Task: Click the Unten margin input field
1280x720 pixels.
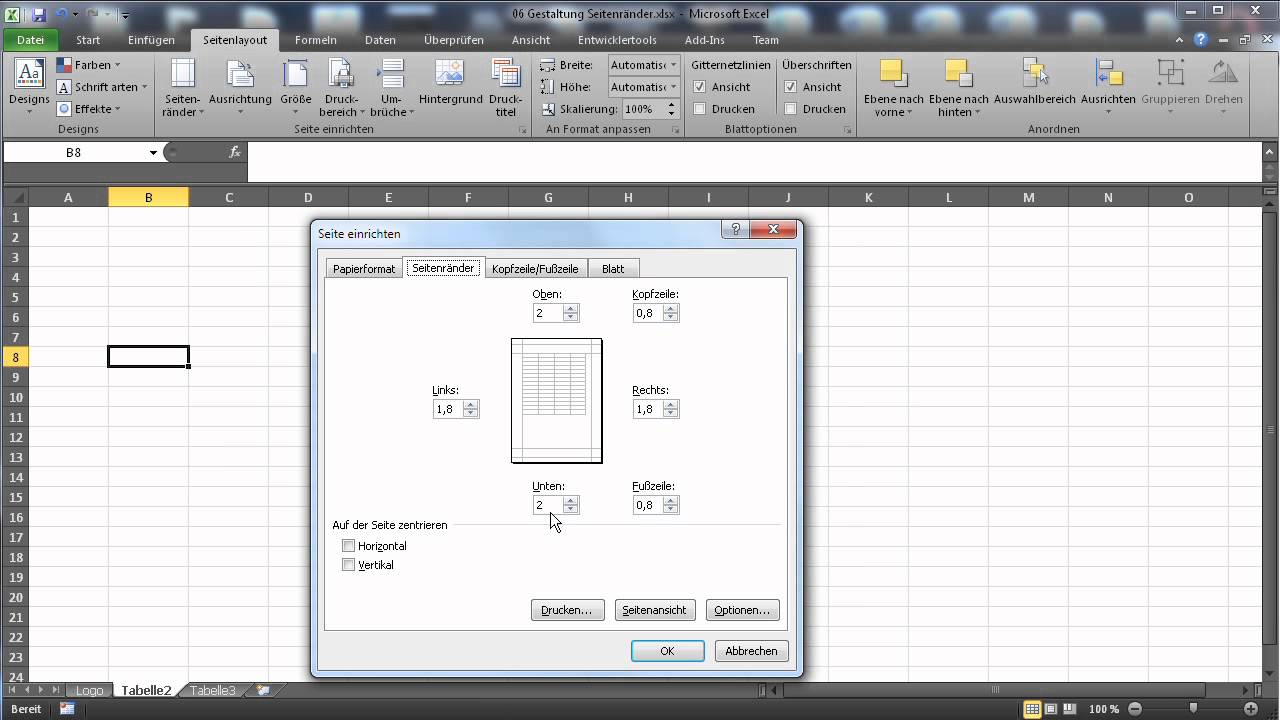Action: point(547,505)
